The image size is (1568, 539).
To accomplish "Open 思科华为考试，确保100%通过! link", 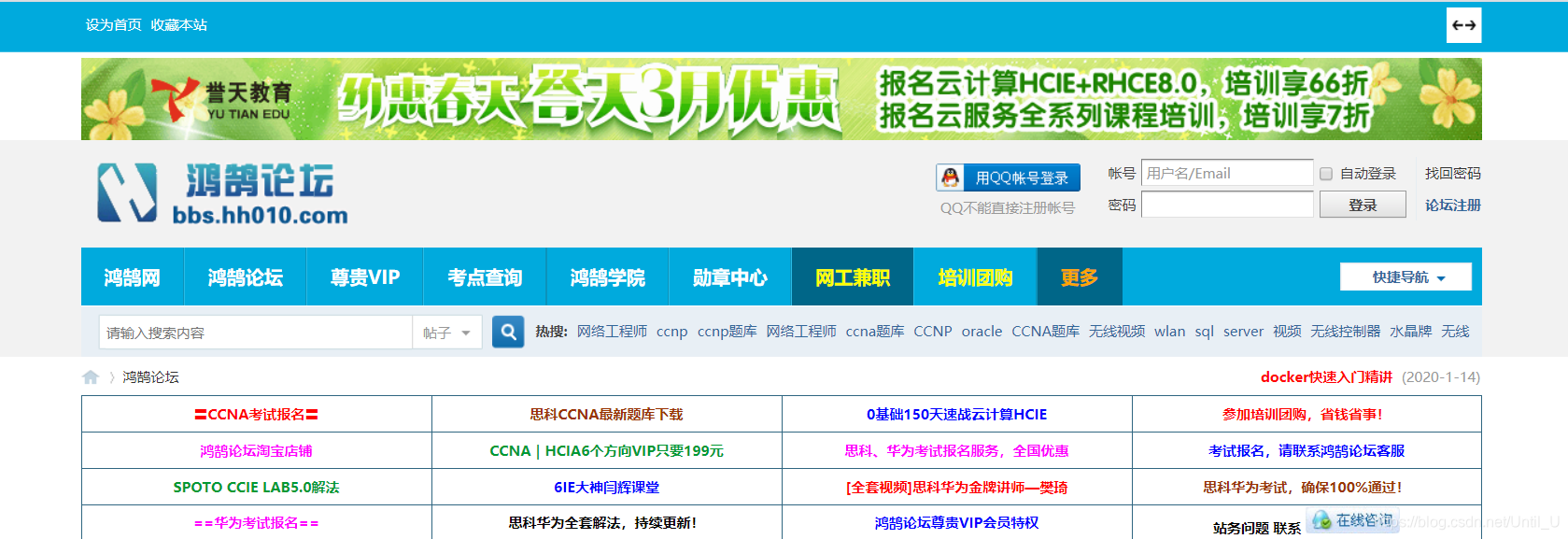I will 1303,488.
